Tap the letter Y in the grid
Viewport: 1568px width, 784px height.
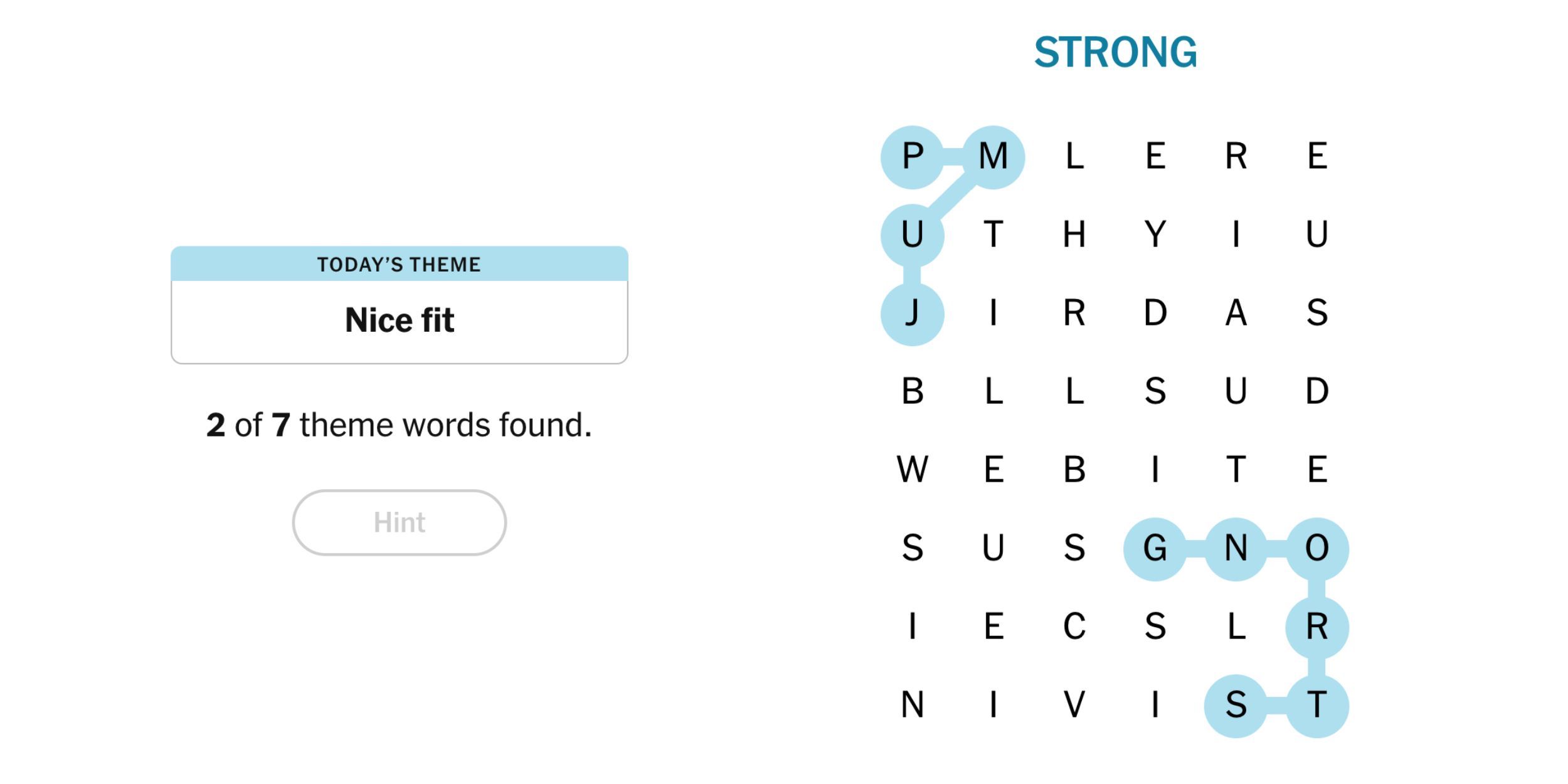pos(1155,235)
